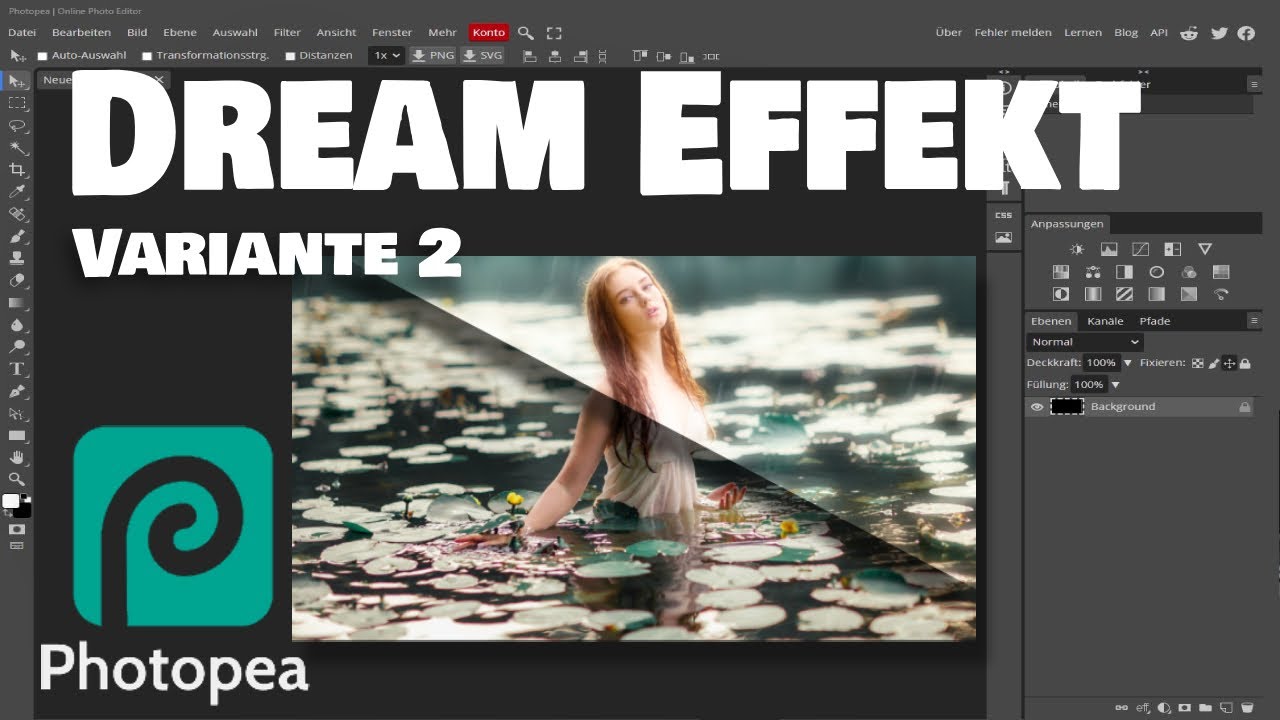Open the CSS side panel
1280x720 pixels.
pos(1003,215)
